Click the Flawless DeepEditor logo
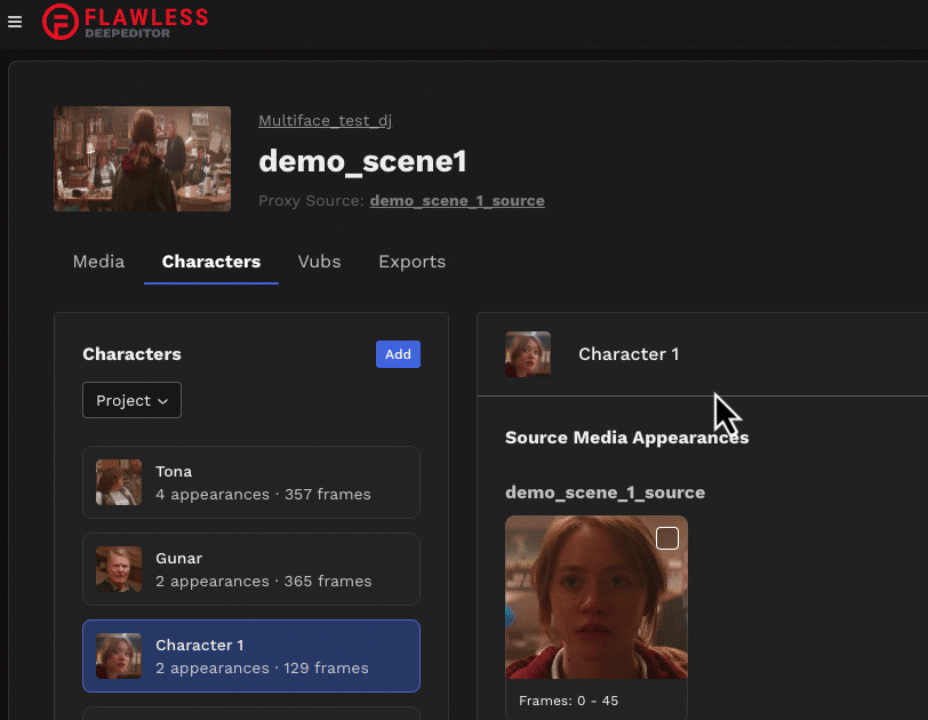Screen dimensions: 928x720 pos(125,22)
